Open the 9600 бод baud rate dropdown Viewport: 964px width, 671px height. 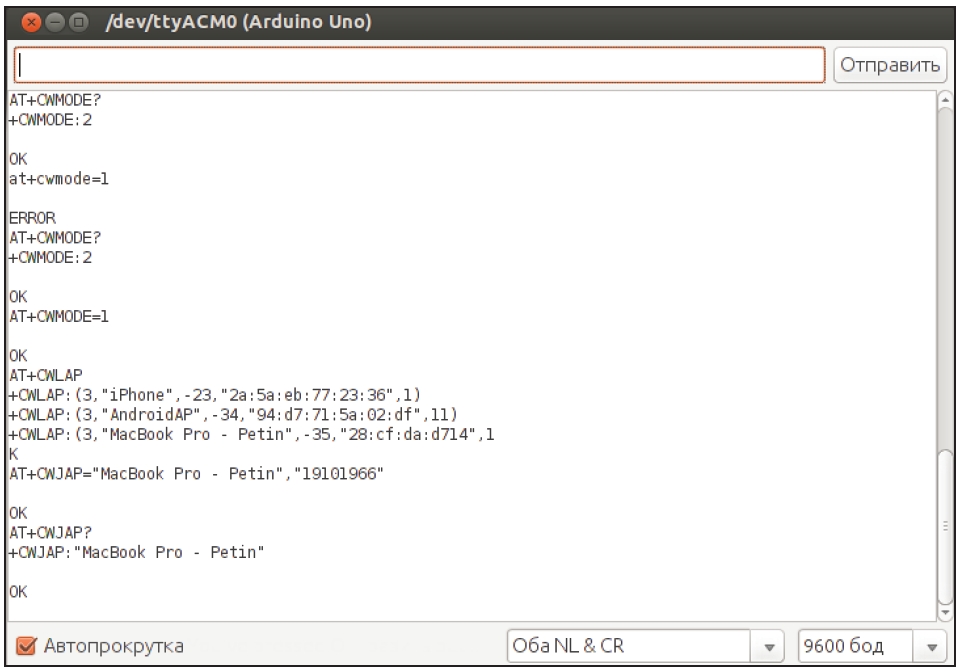(871, 646)
